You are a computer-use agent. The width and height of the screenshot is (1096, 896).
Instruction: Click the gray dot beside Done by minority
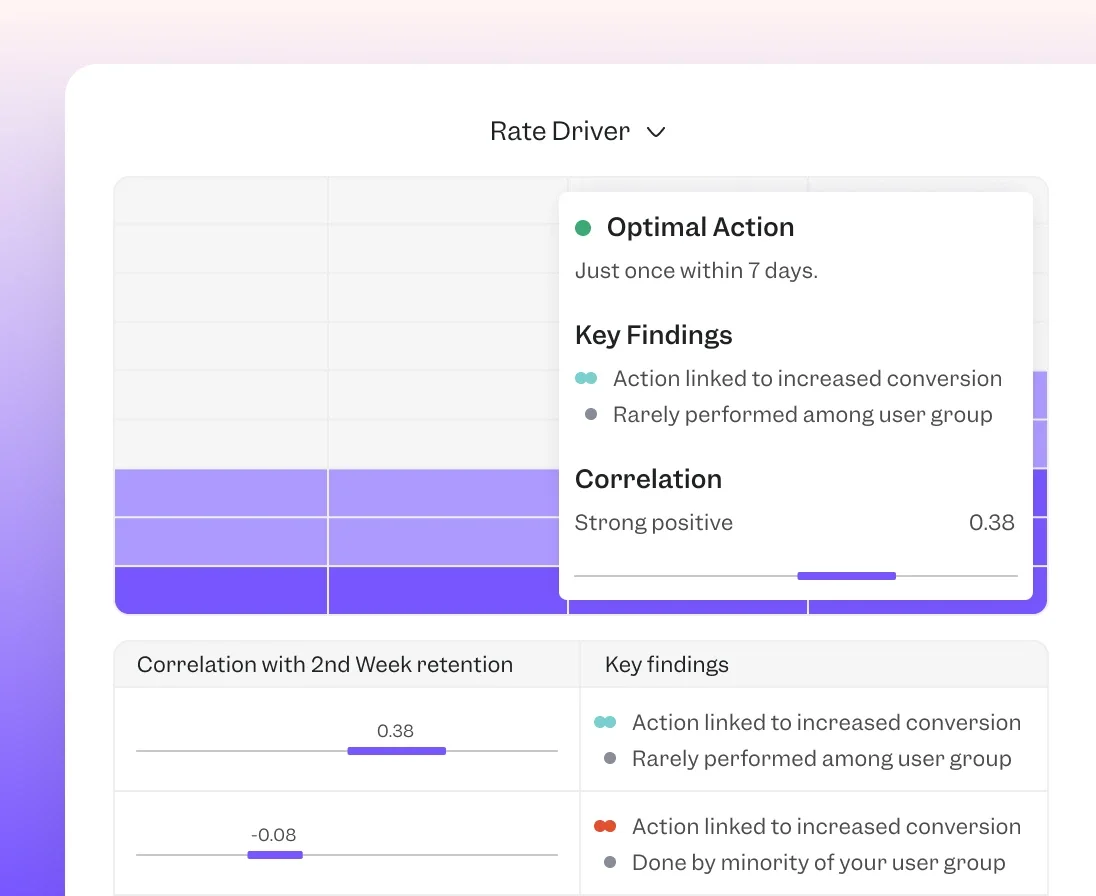point(610,863)
